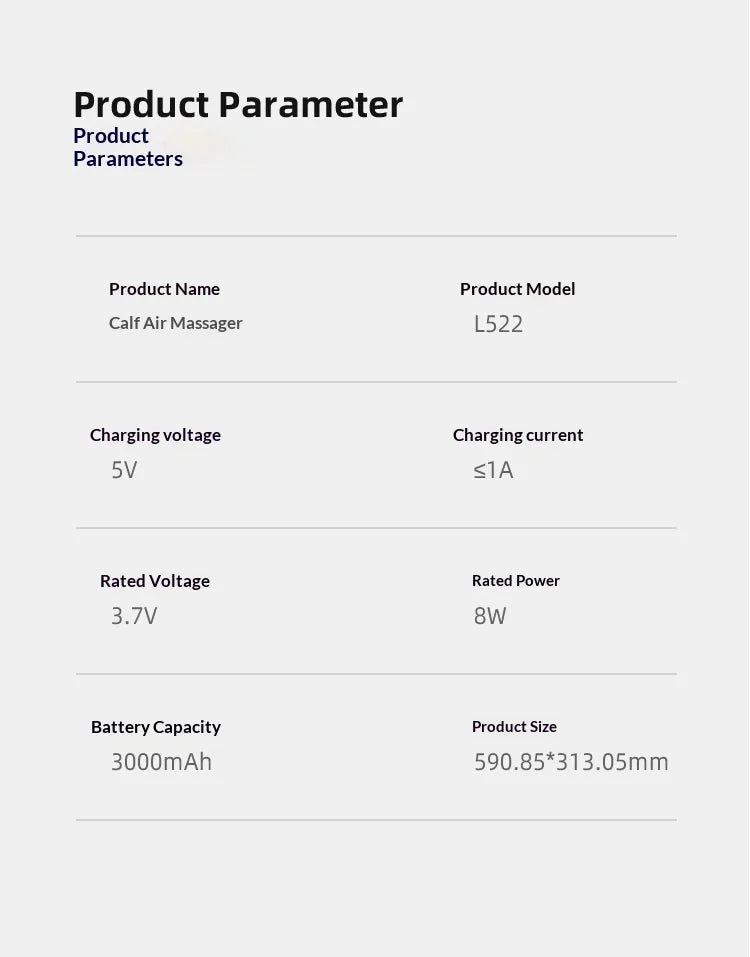Select the 3.7V rated voltage value

pyautogui.click(x=134, y=616)
